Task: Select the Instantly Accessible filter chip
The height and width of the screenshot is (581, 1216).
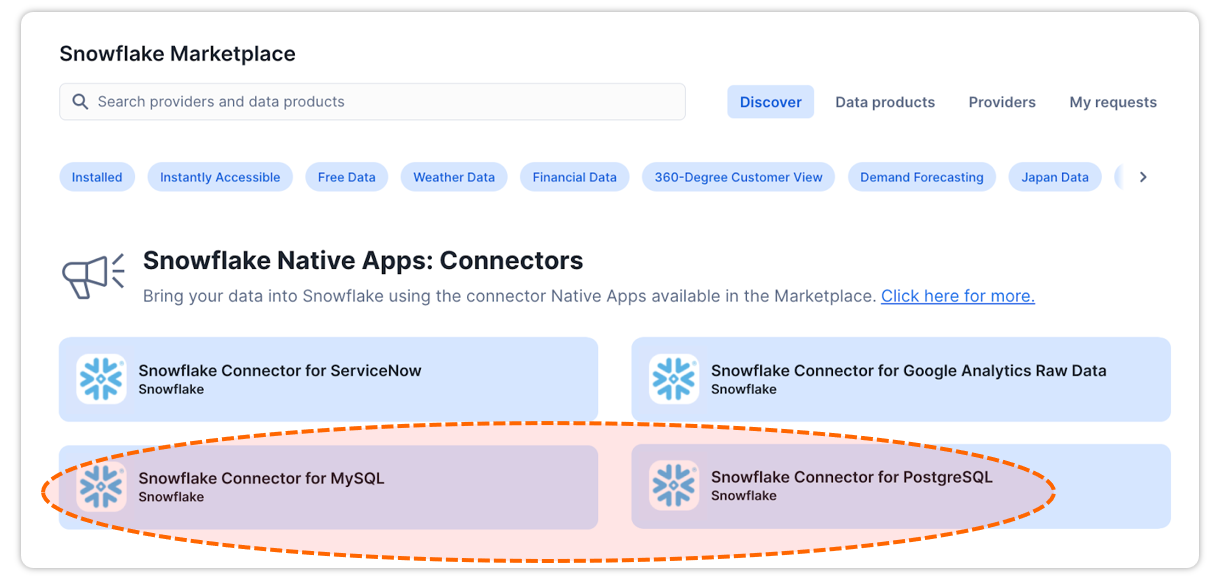Action: (220, 177)
